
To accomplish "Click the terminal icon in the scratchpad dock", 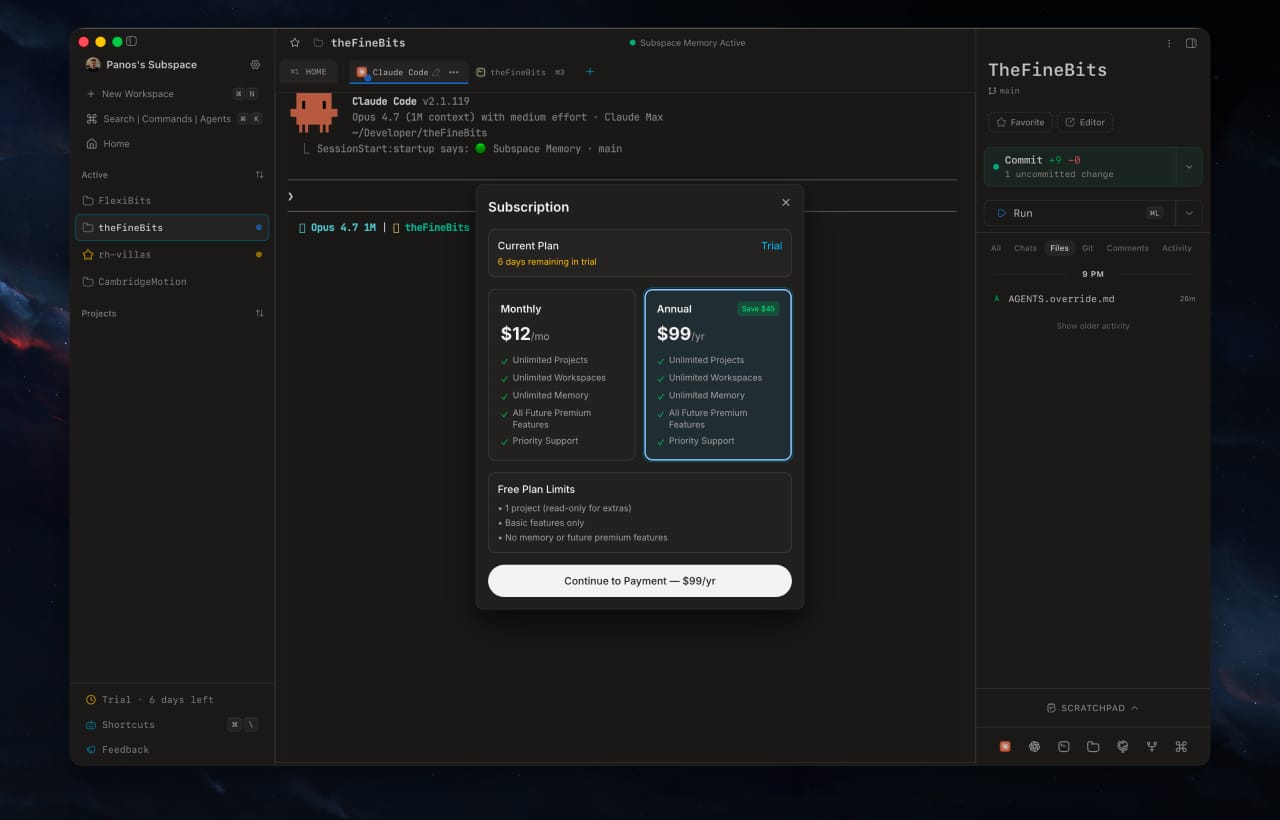I will click(1063, 746).
